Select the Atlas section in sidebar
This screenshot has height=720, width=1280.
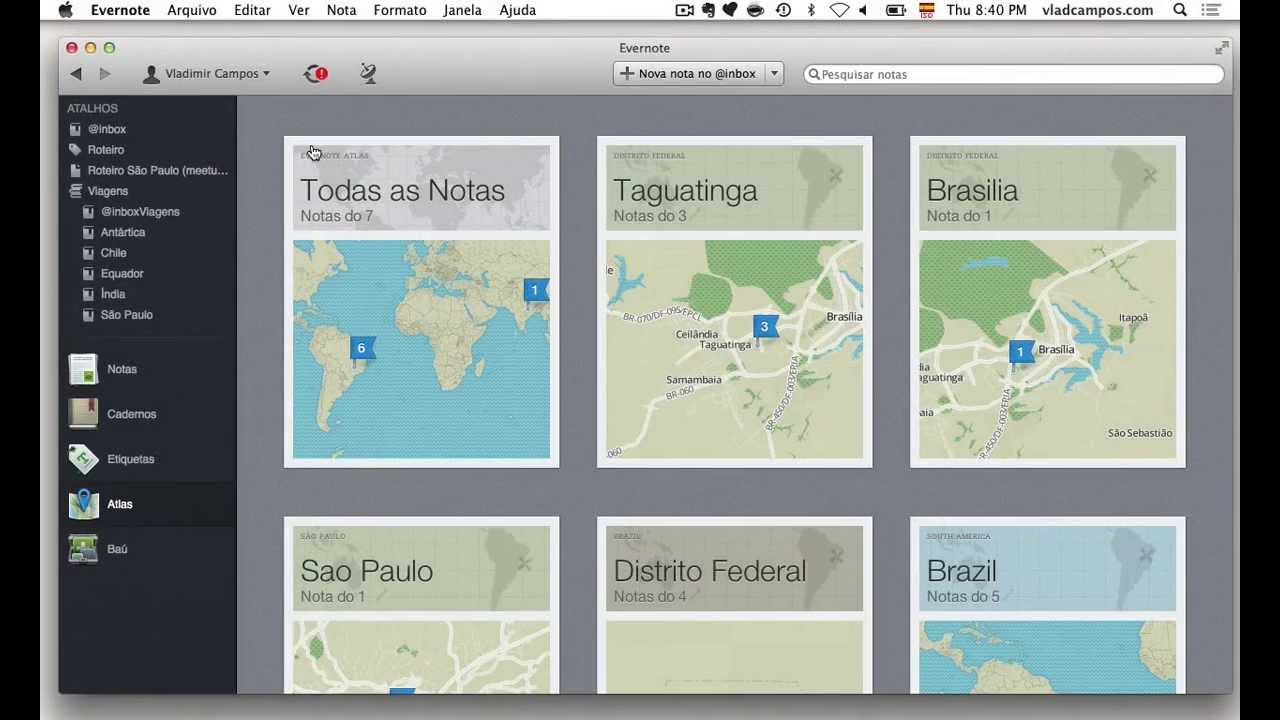pyautogui.click(x=148, y=504)
